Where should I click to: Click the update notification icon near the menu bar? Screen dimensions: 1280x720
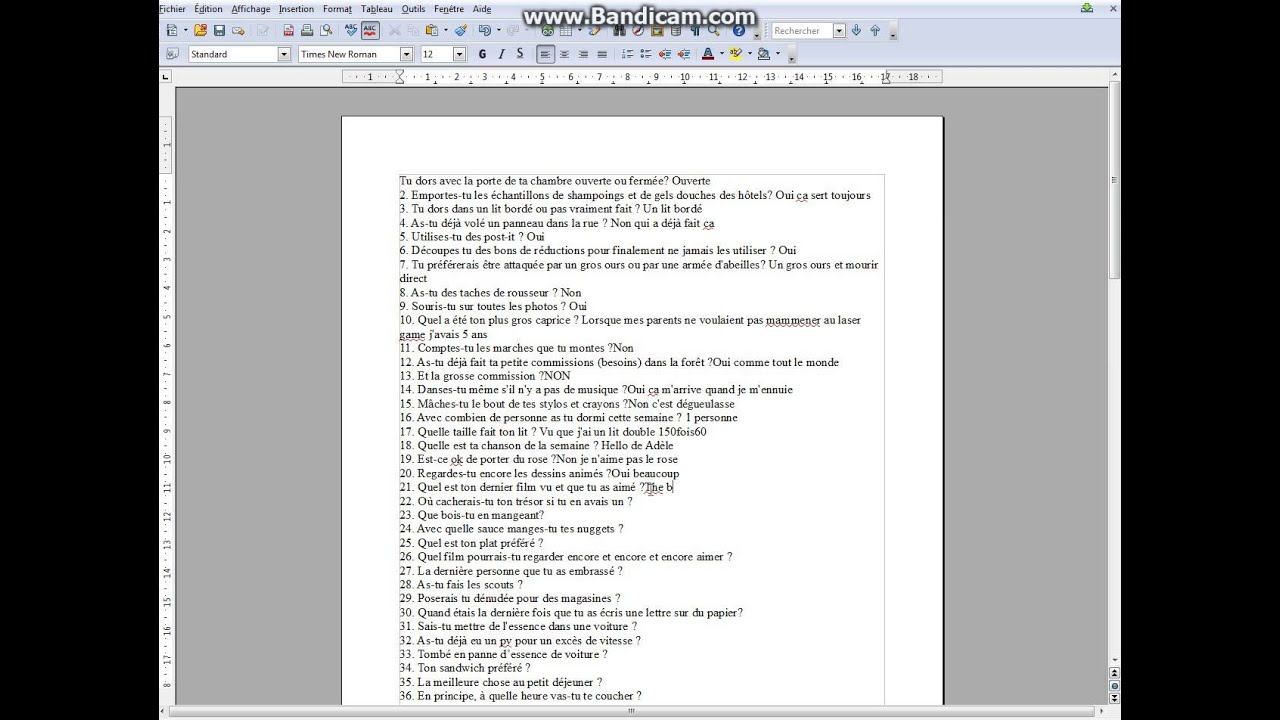coord(1087,8)
